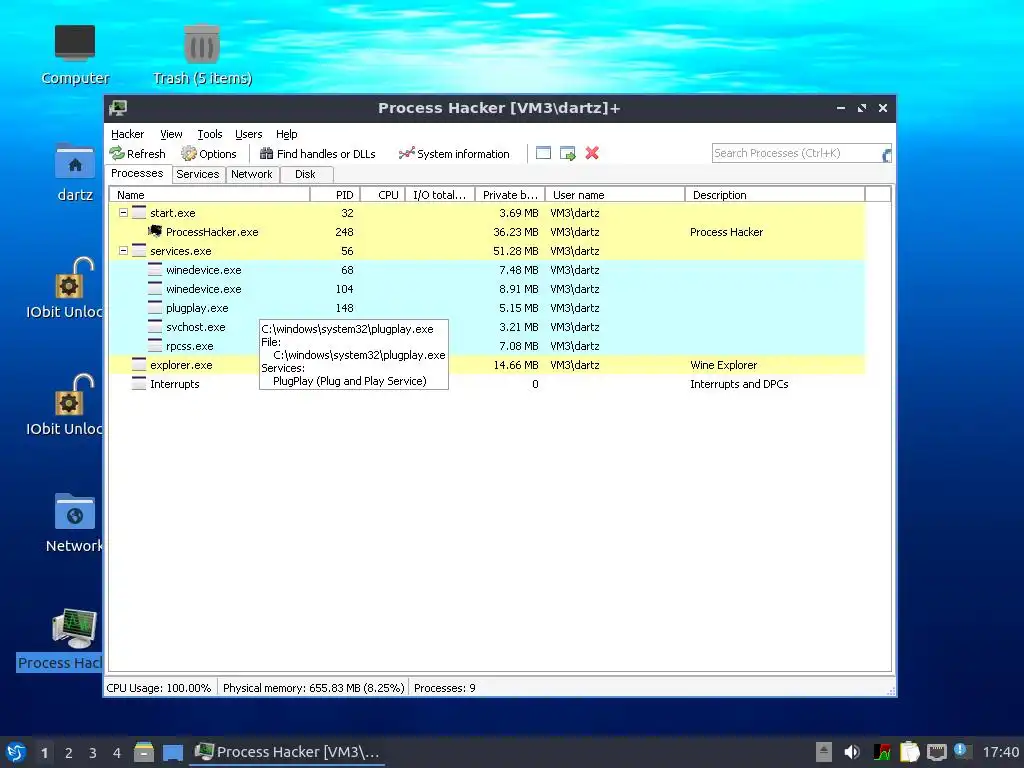Screen dimensions: 1024x768
Task: Open the Hacker menu
Action: 127,134
